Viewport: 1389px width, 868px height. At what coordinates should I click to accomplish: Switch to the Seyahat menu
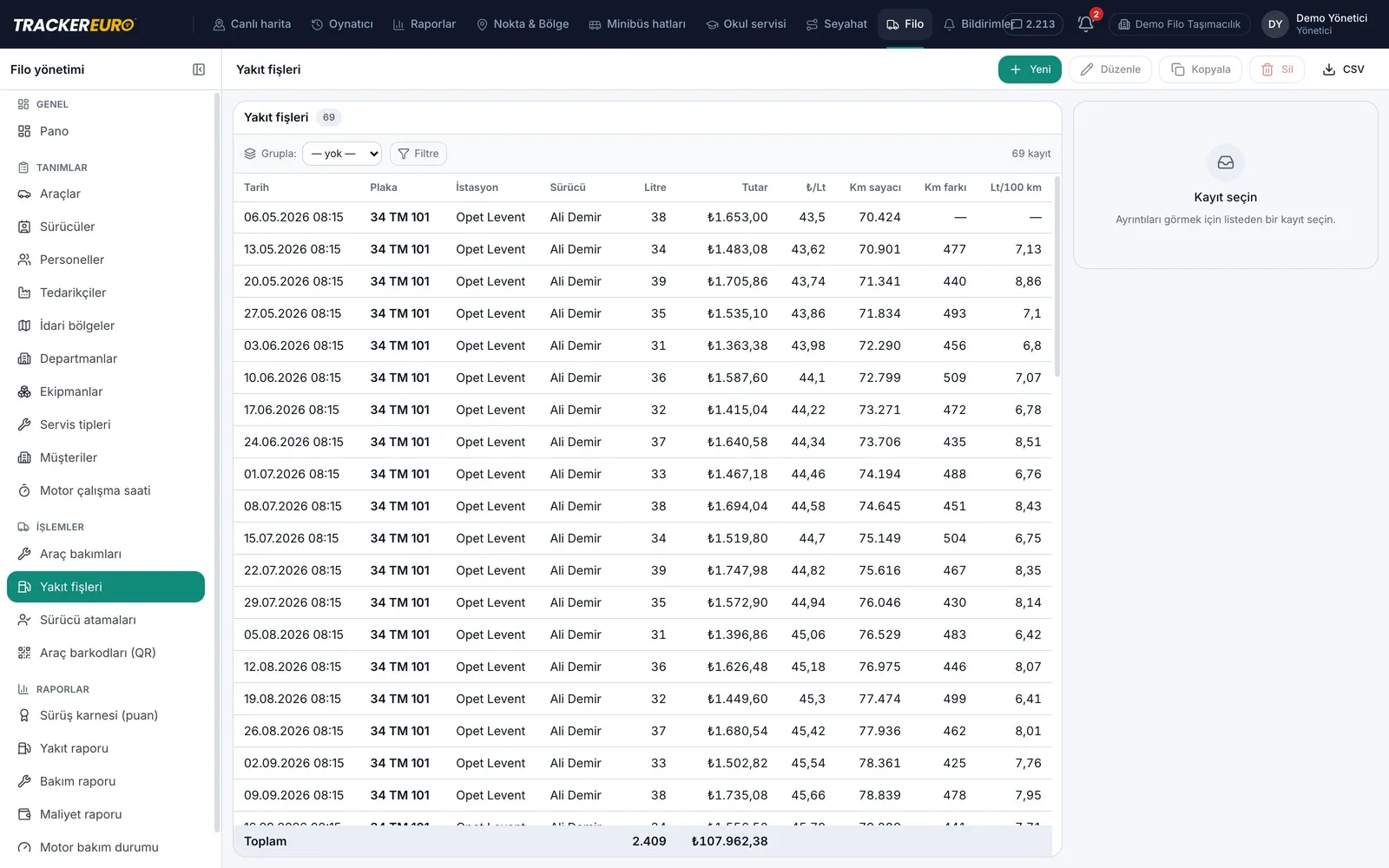837,24
